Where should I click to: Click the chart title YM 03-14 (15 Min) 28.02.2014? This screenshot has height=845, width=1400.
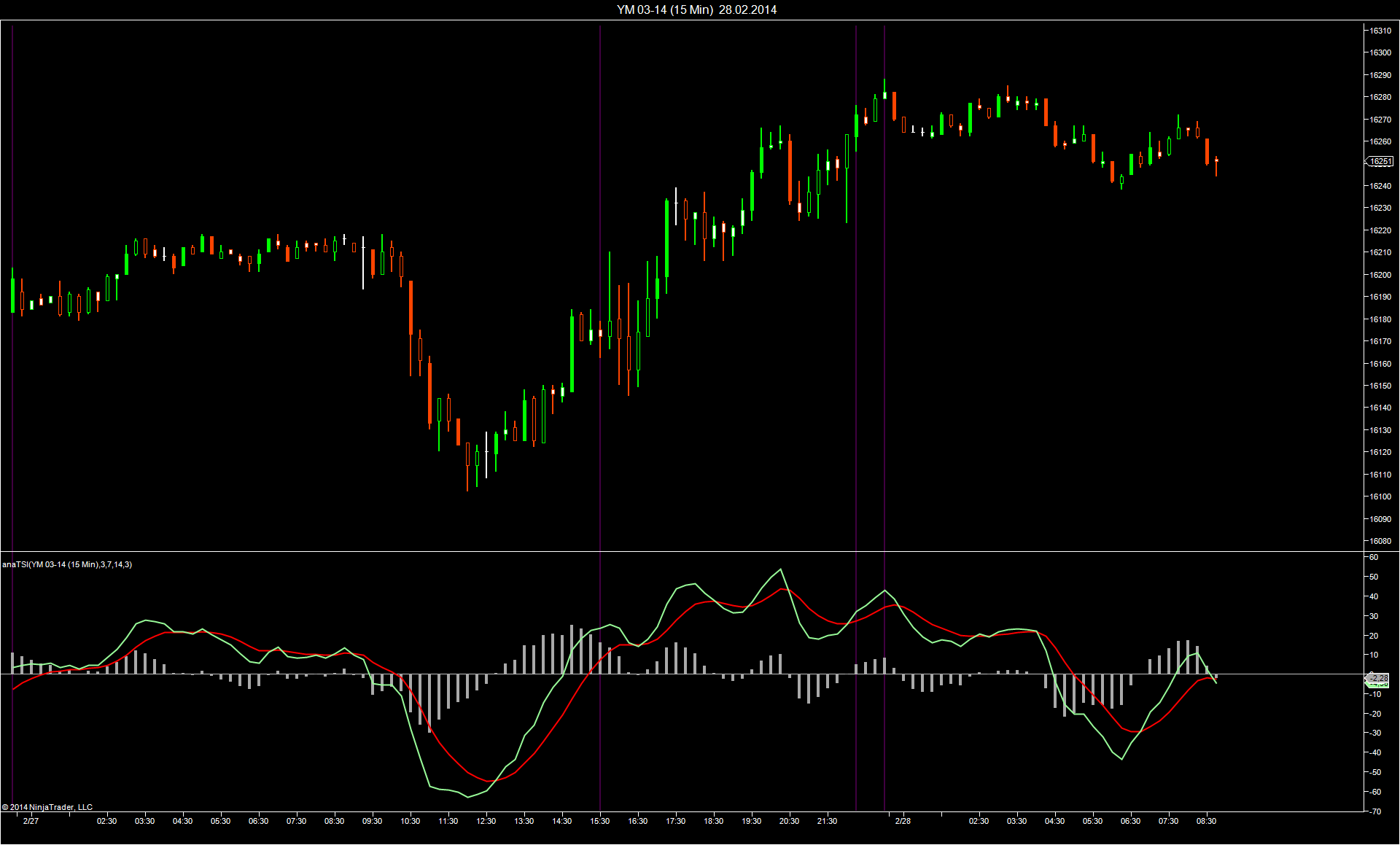pyautogui.click(x=696, y=9)
